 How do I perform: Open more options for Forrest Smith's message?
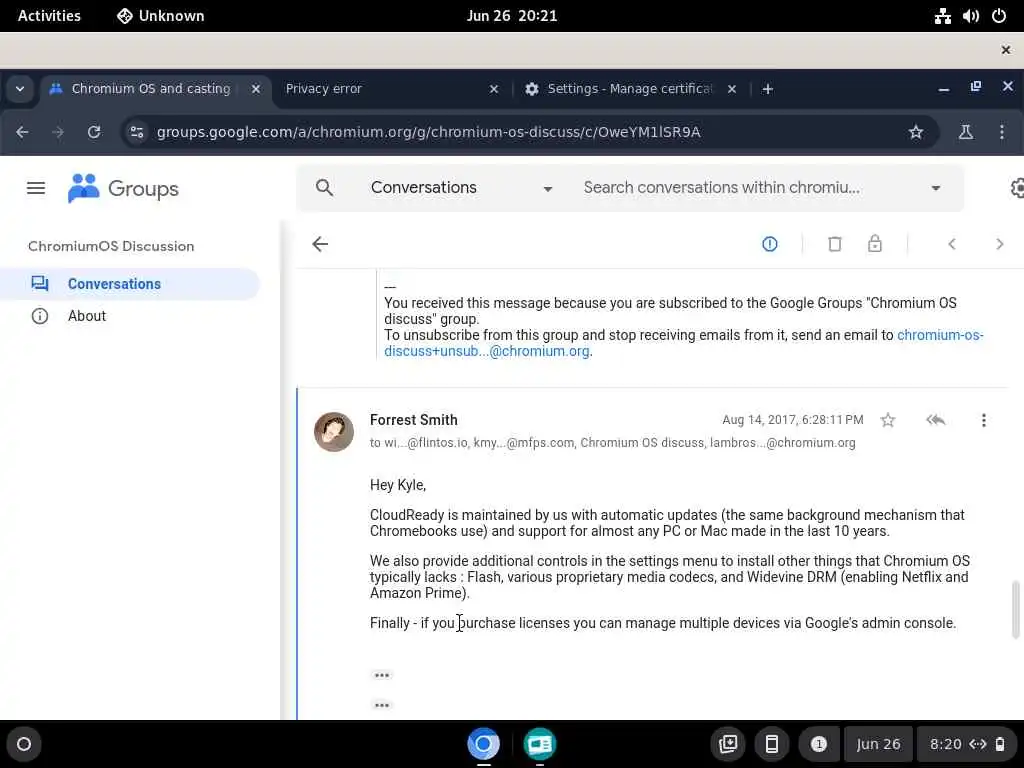coord(984,420)
